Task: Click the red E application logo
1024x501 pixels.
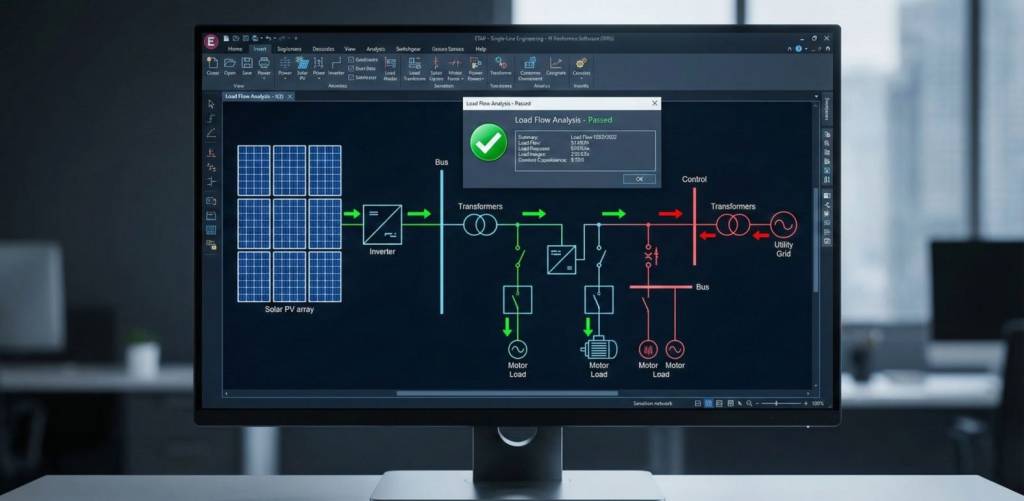Action: coord(211,42)
